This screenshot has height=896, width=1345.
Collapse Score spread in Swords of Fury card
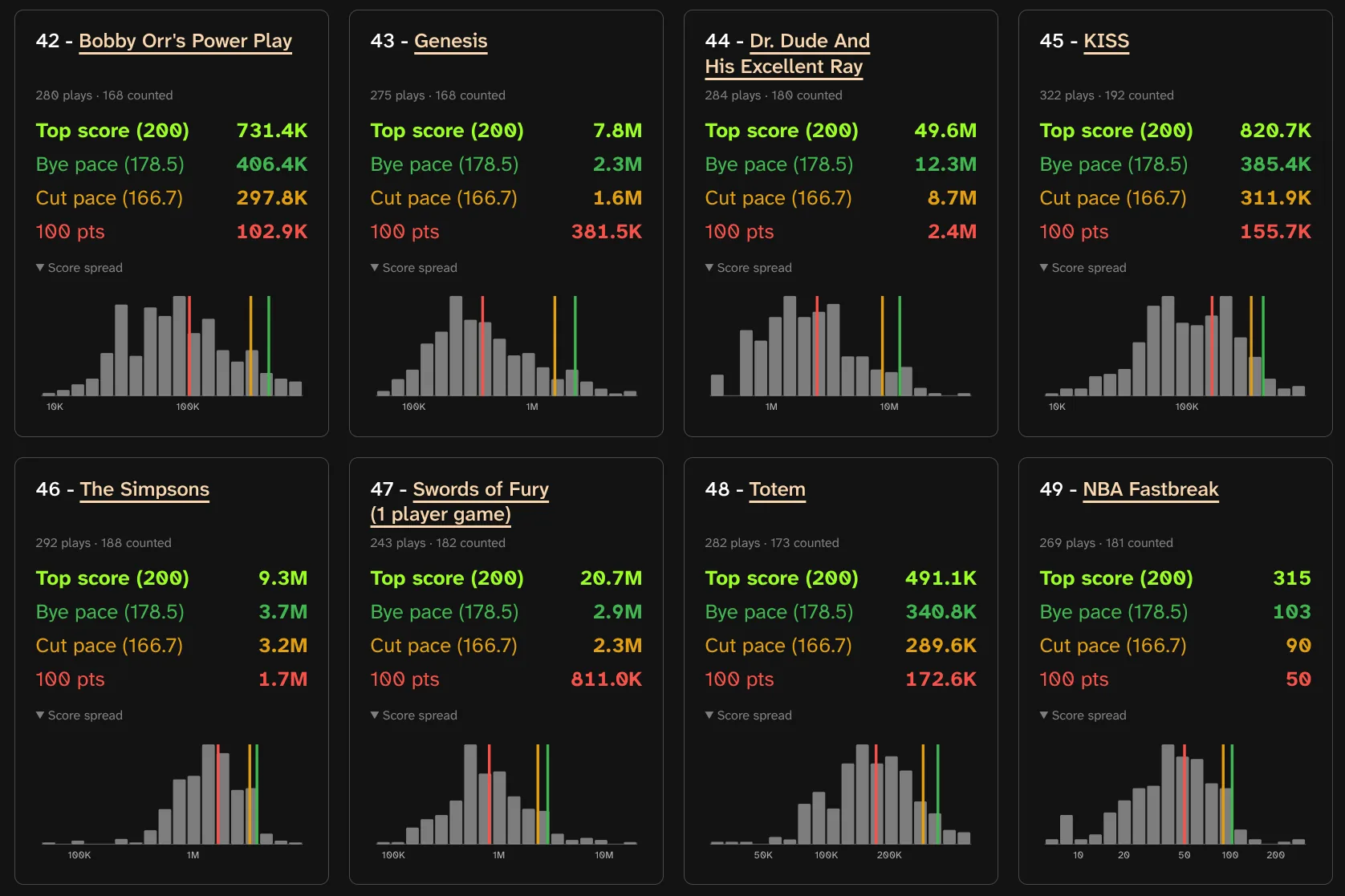coord(414,716)
